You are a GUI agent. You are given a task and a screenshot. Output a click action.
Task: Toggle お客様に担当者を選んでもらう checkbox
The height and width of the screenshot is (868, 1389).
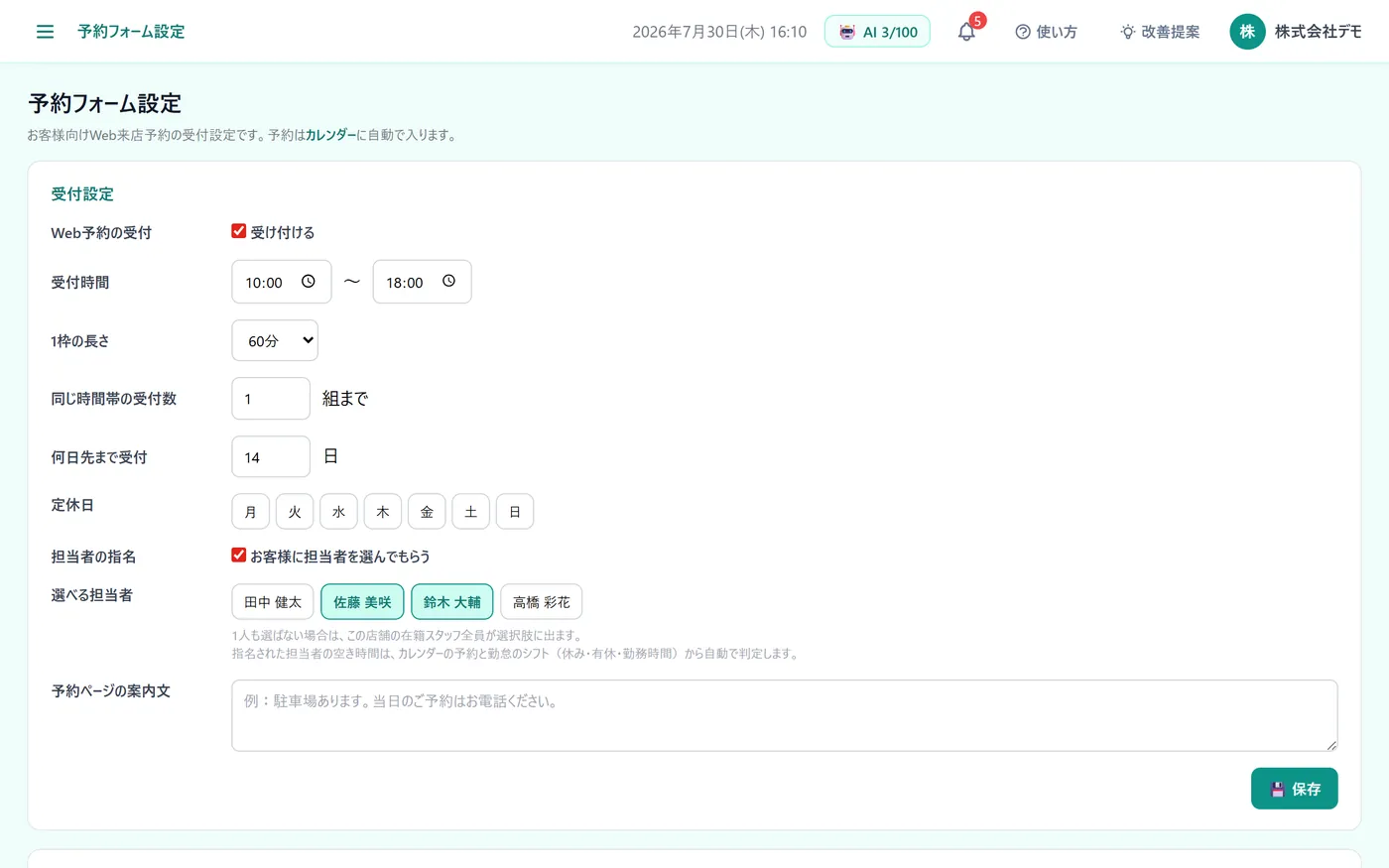pos(239,556)
